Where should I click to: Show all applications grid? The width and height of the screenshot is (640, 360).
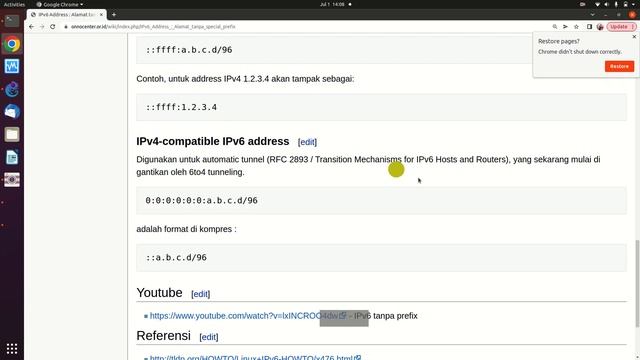tap(12, 349)
